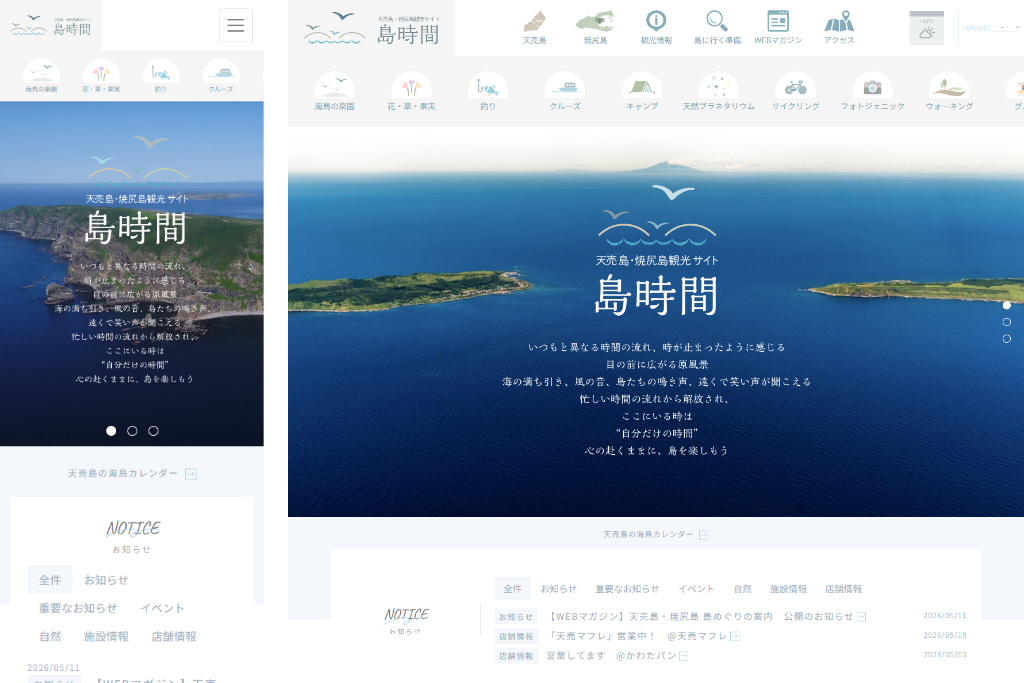Switch to 施設情報 tab in mobile notice
Image resolution: width=1024 pixels, height=683 pixels.
106,636
